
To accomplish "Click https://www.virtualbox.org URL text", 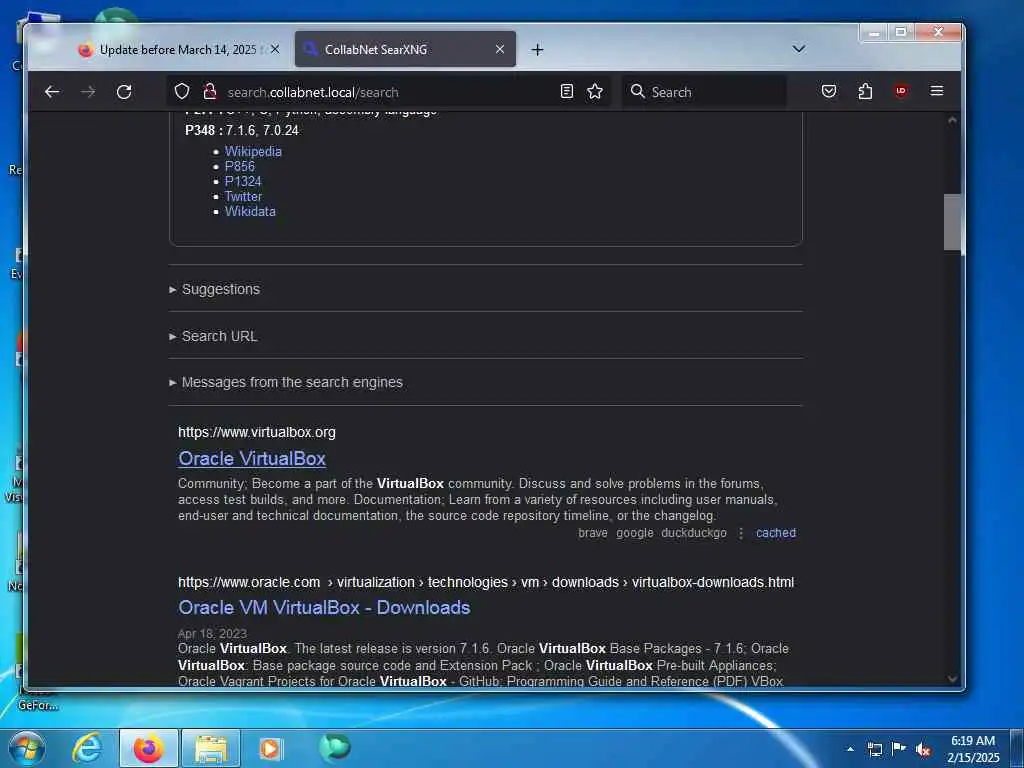I will pyautogui.click(x=257, y=432).
